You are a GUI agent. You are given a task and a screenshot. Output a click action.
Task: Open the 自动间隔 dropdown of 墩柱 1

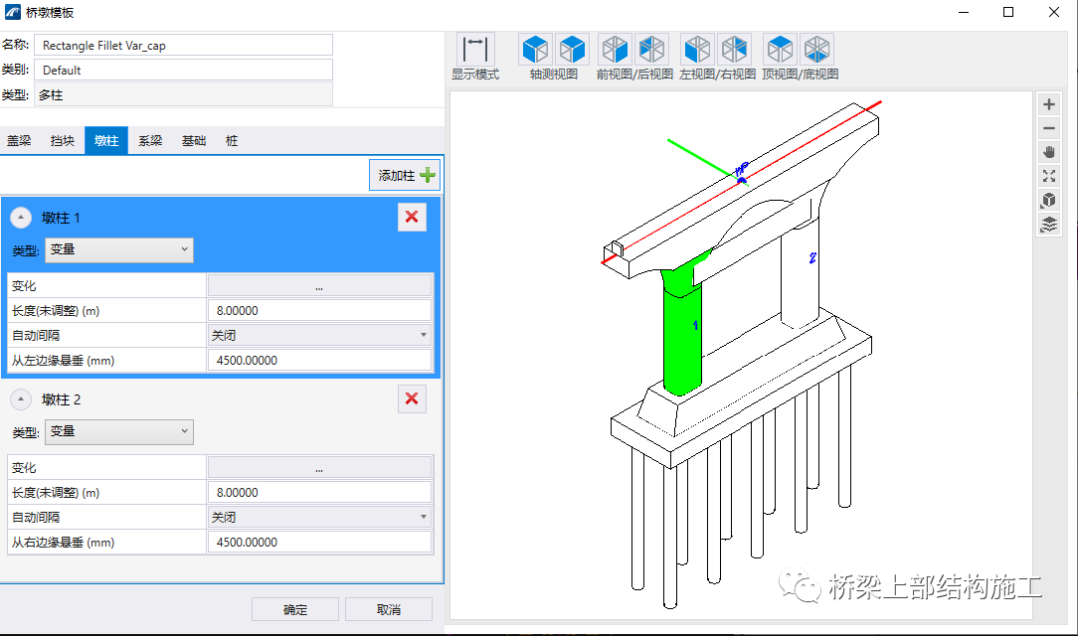click(x=320, y=336)
